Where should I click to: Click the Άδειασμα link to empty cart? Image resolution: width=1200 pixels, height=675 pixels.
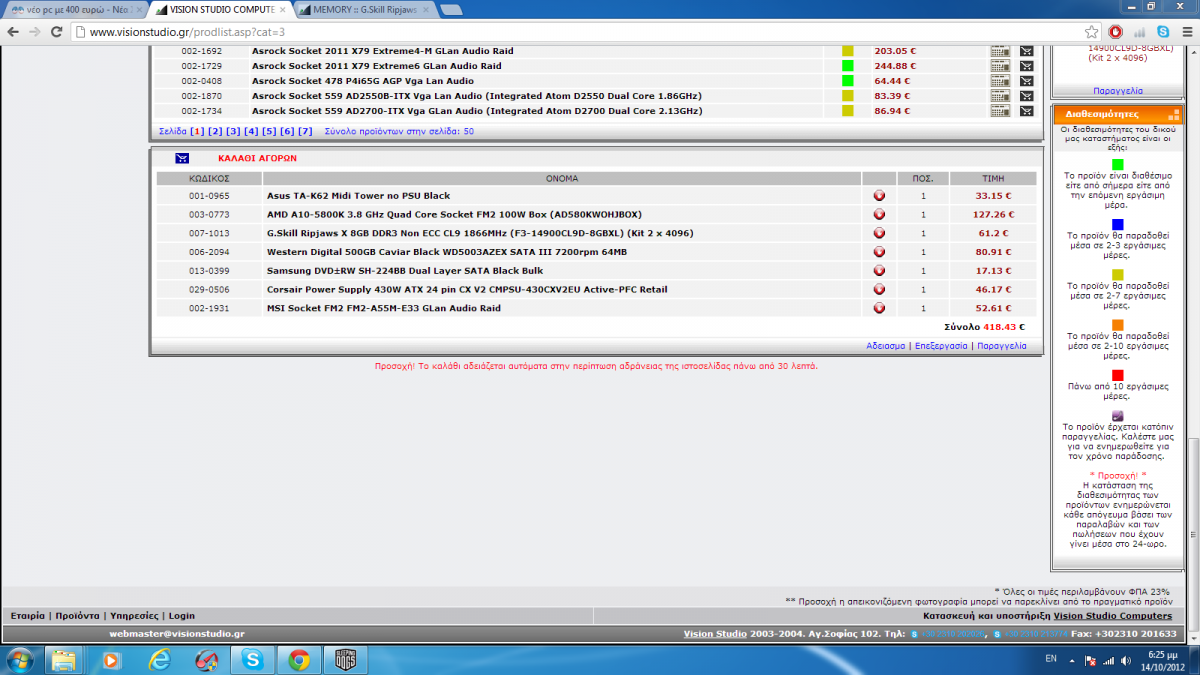[x=886, y=345]
